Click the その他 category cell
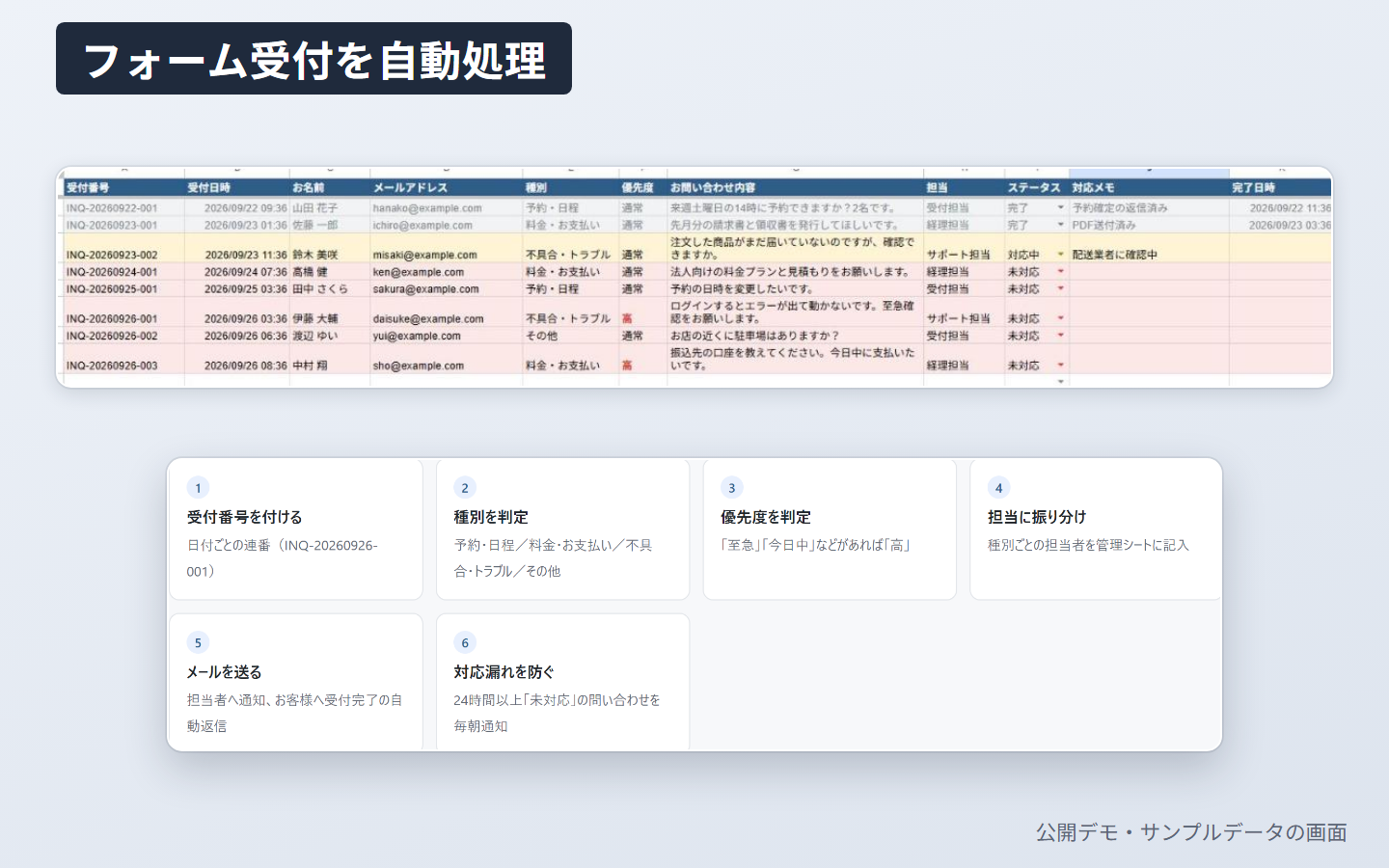This screenshot has width=1389, height=868. 571,336
